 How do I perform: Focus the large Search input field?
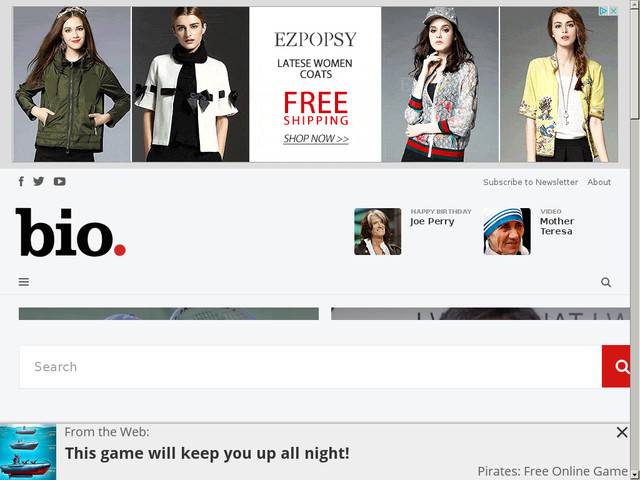[310, 367]
